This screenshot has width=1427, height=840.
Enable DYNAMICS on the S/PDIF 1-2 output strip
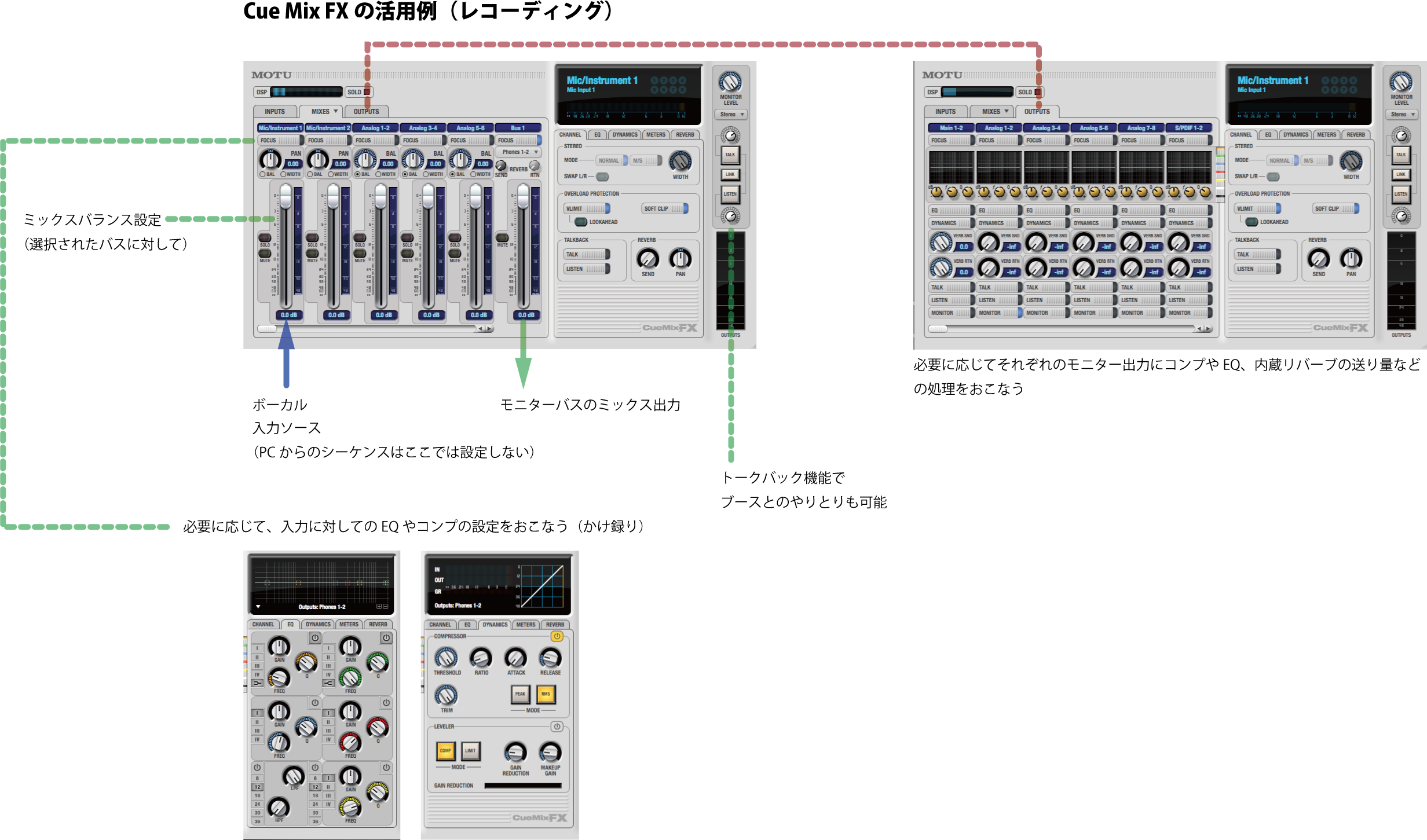point(1190,223)
